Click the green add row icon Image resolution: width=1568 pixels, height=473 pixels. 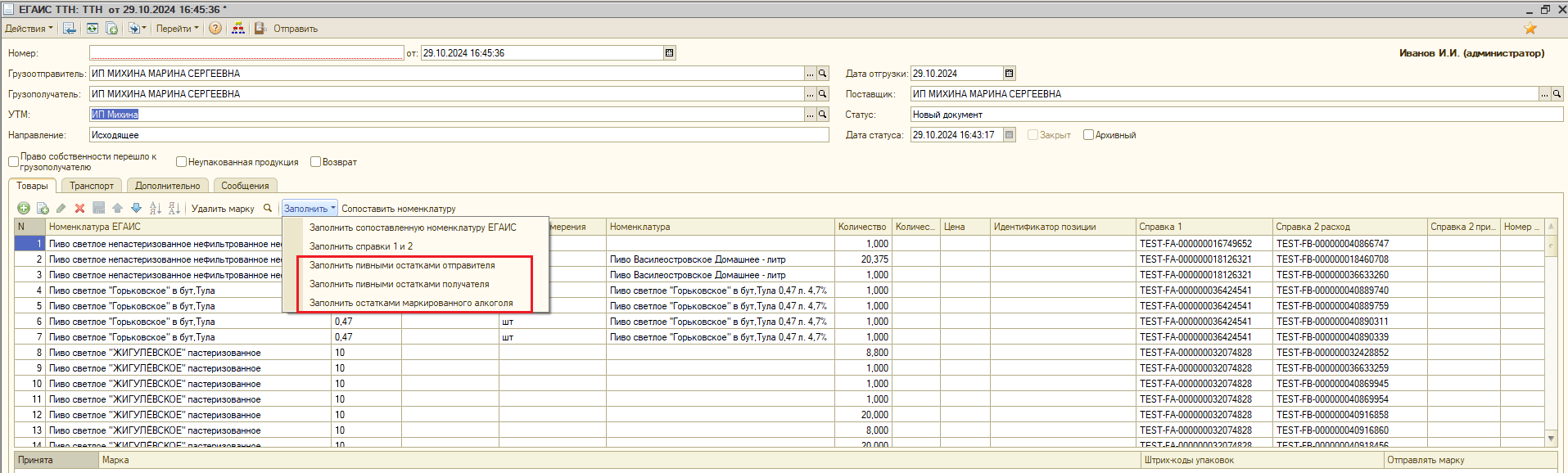click(24, 209)
